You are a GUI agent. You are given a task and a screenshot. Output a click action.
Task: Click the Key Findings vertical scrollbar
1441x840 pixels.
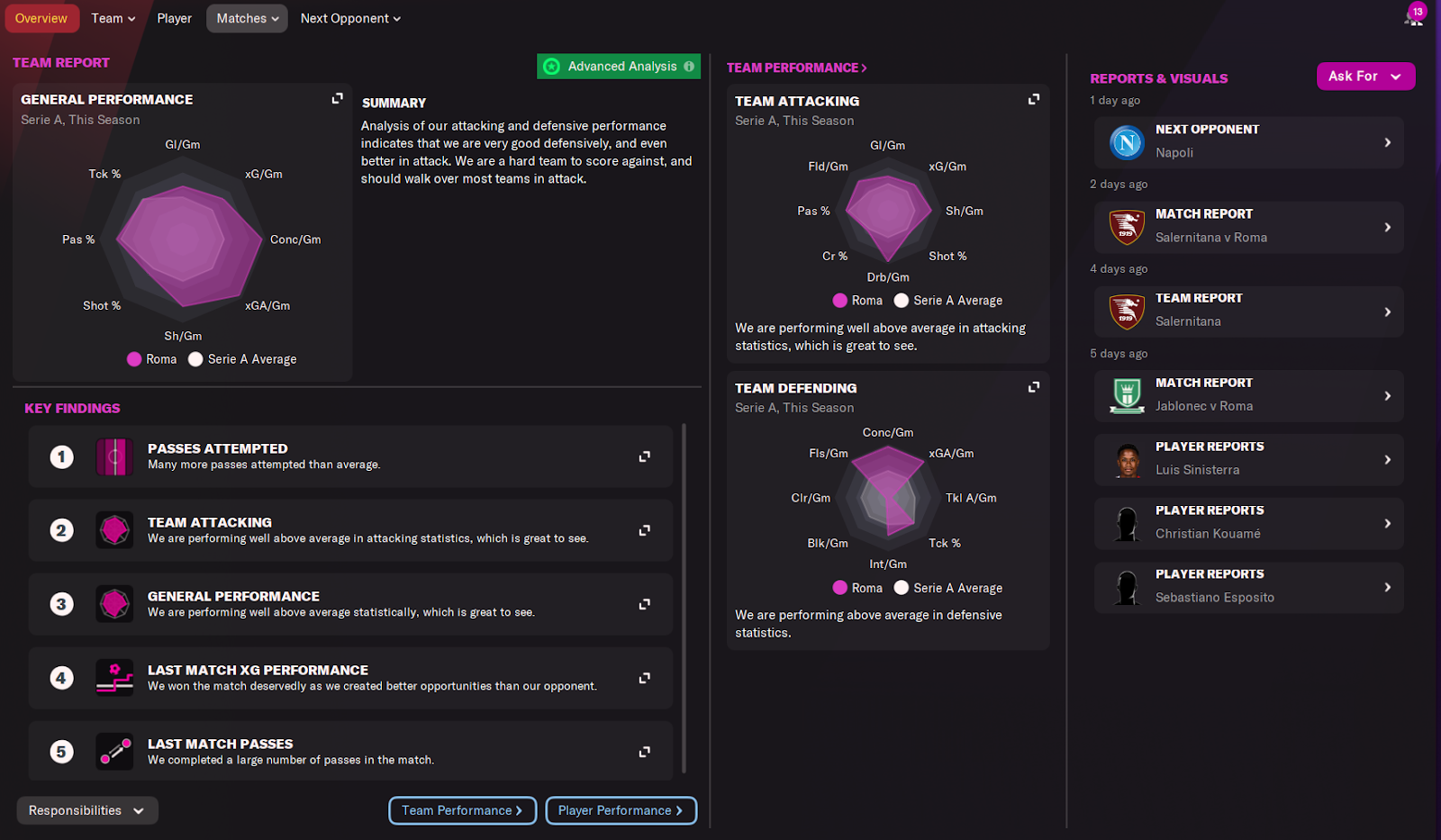coord(684,598)
